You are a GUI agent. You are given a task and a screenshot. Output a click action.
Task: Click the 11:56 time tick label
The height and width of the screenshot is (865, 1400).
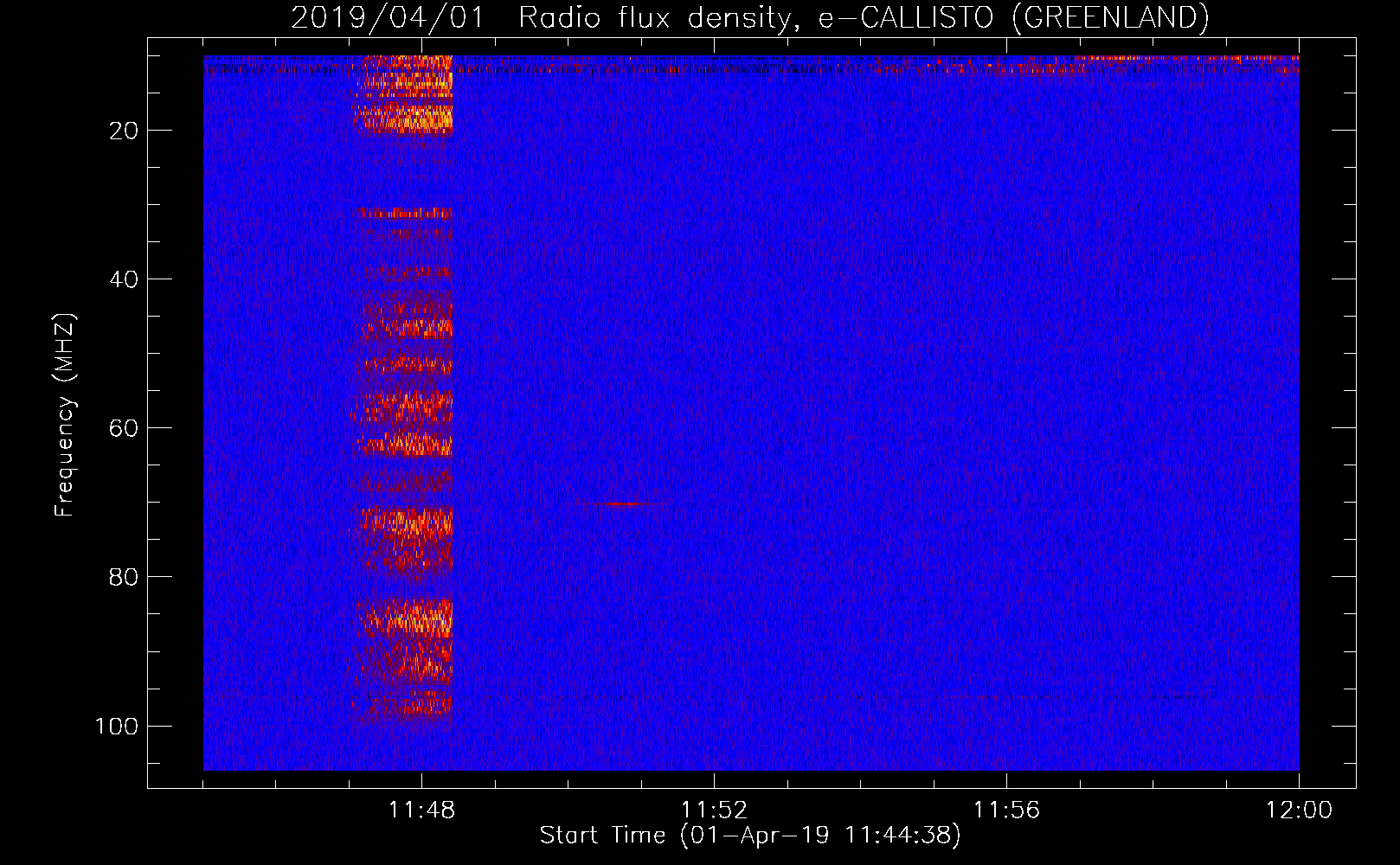tap(1006, 811)
